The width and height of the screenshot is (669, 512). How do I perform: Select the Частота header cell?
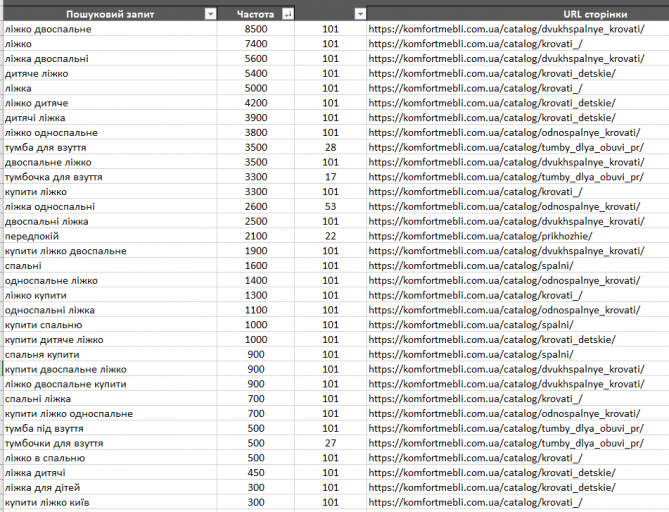pyautogui.click(x=256, y=14)
